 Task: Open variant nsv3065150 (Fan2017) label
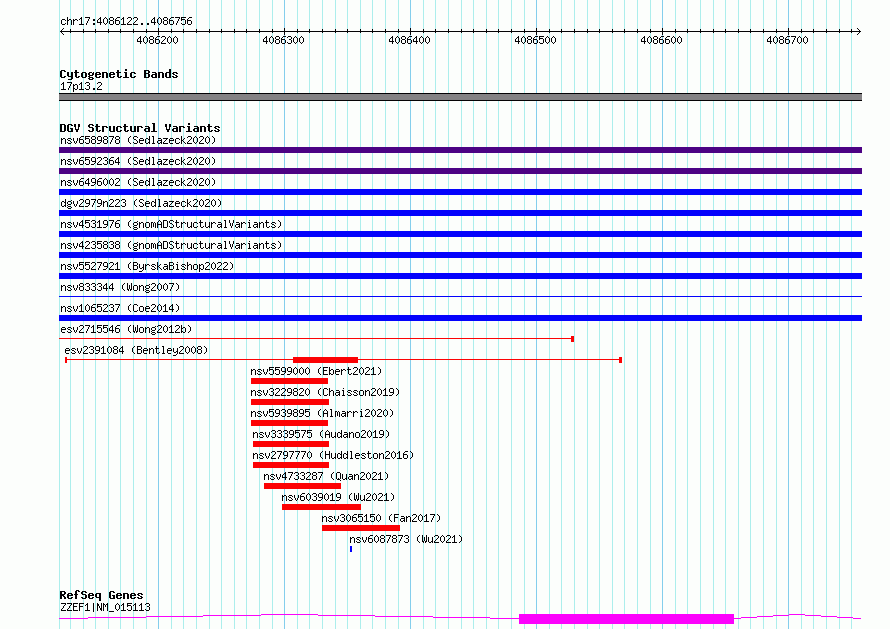click(x=381, y=518)
